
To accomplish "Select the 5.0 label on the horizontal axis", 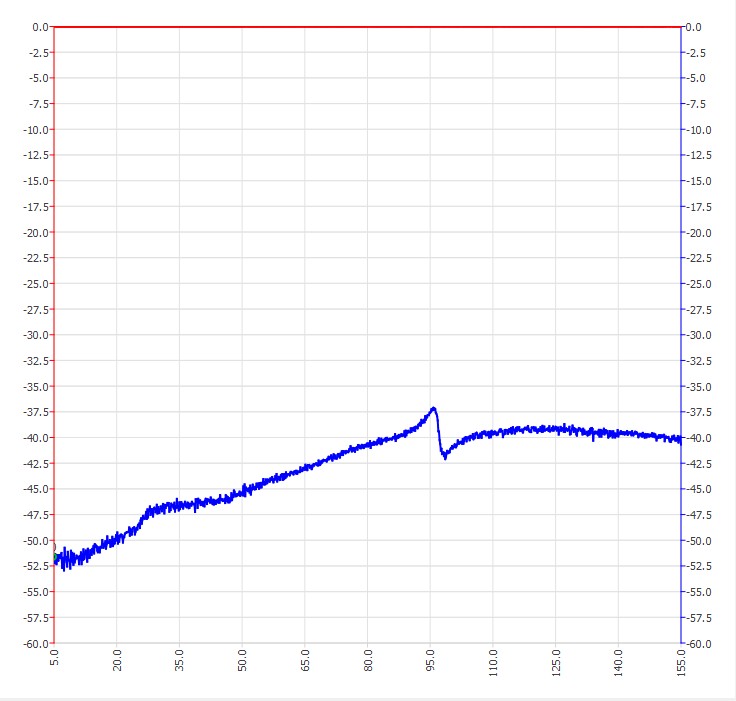I will [x=54, y=657].
